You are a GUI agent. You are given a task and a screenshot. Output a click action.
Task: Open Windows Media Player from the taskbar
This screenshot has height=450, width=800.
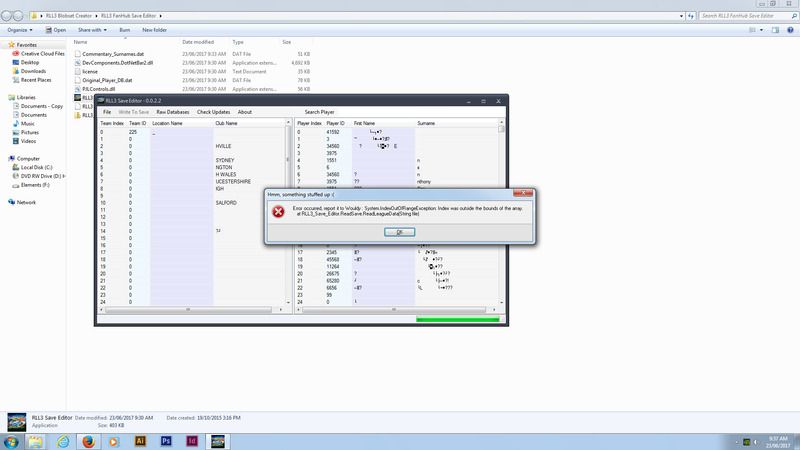click(114, 441)
